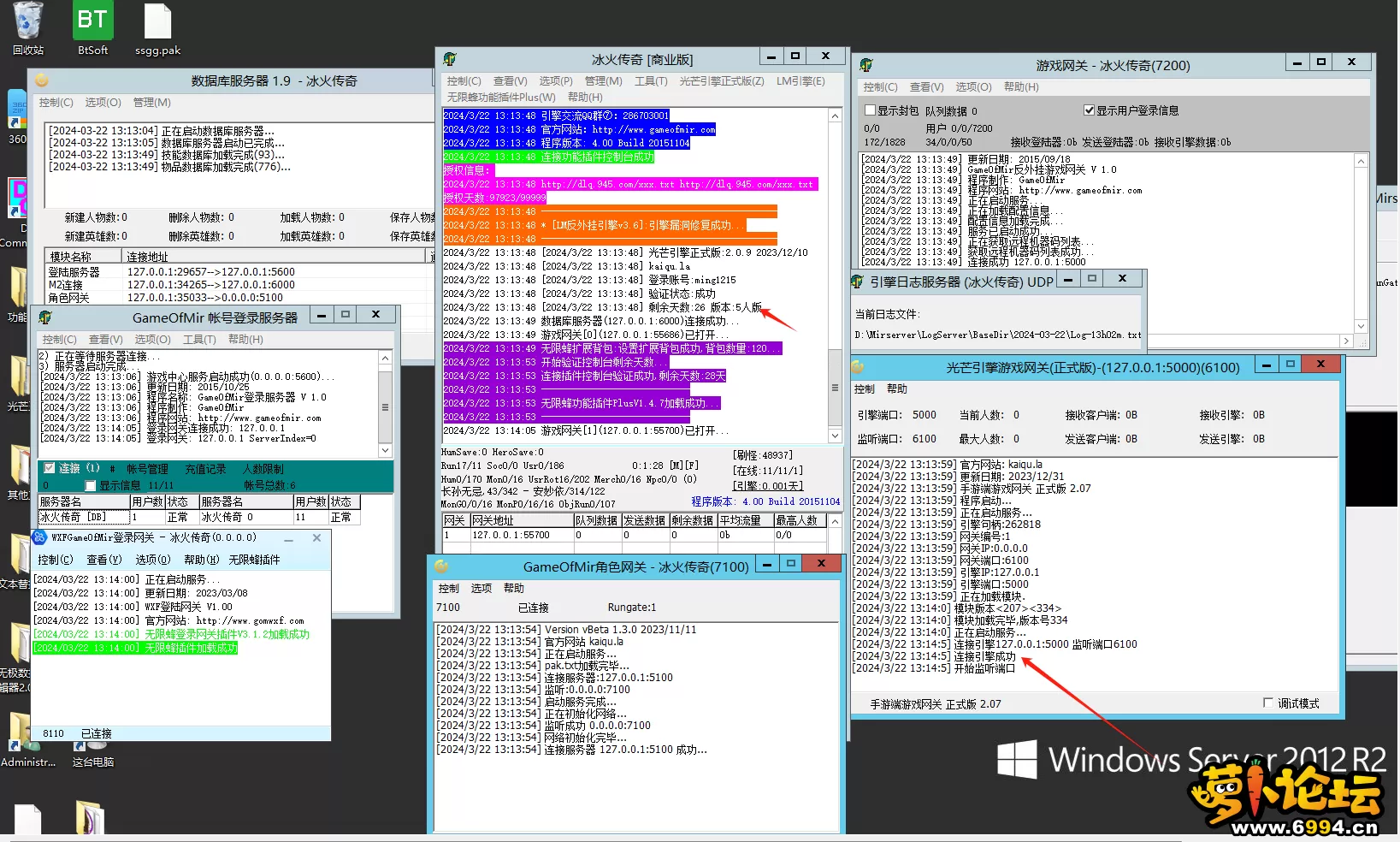This screenshot has width=1400, height=842.
Task: Click the 冰火传奇 [商业版] window's title icon
Action: click(x=450, y=59)
